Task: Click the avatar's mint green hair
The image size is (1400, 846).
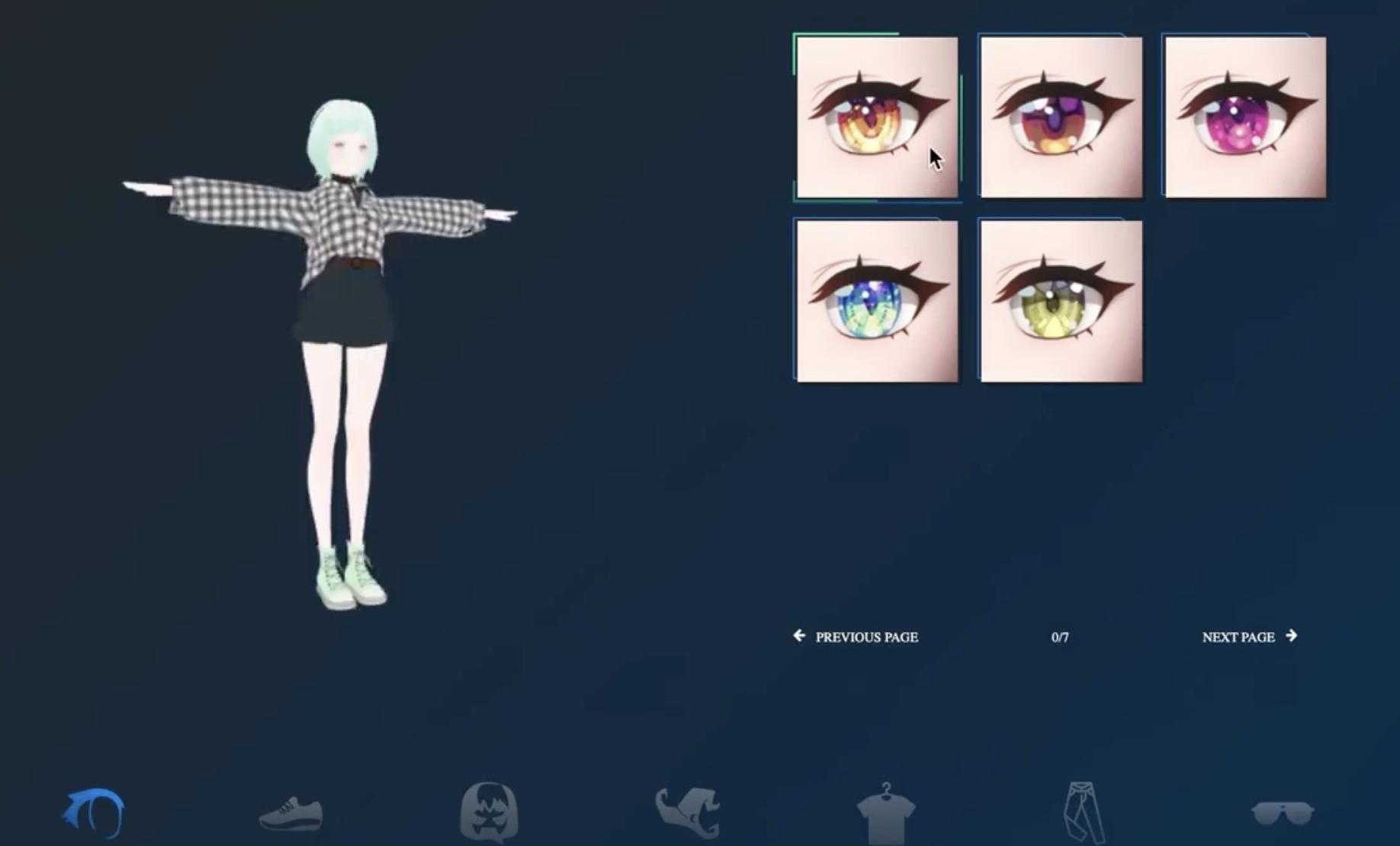Action: coord(341,126)
